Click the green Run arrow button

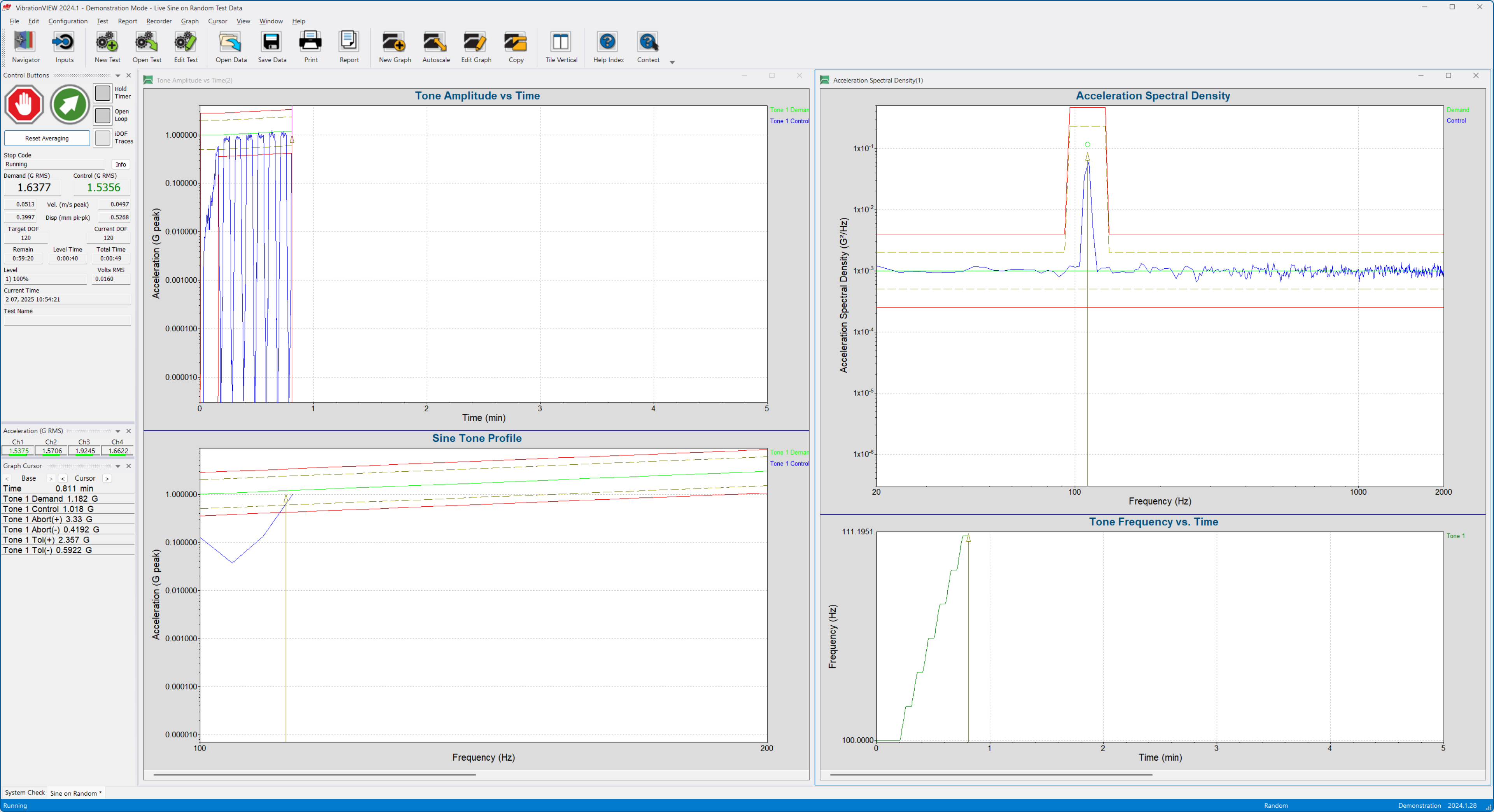70,105
